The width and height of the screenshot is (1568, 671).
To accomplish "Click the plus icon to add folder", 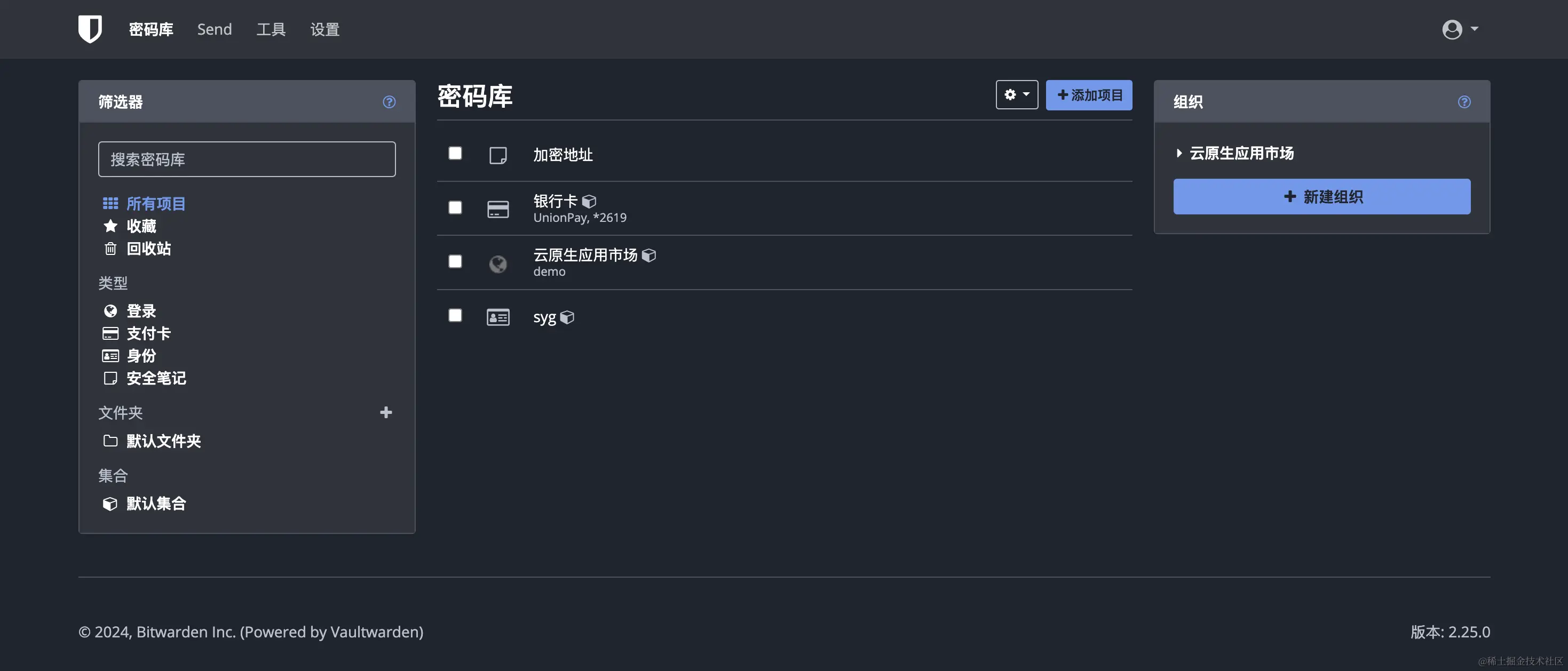I will (x=386, y=412).
